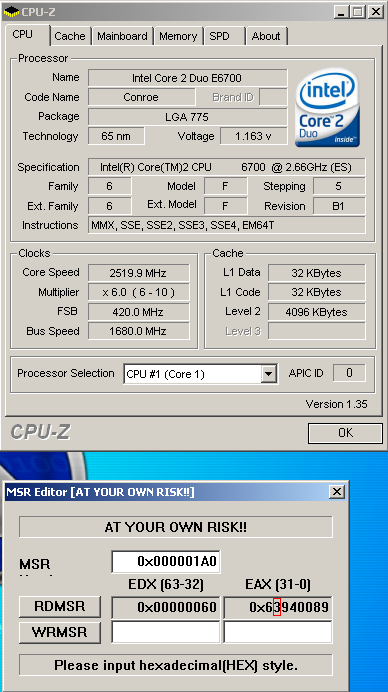Image resolution: width=388 pixels, height=692 pixels.
Task: Minimize the CPU-Z window
Action: 340,11
